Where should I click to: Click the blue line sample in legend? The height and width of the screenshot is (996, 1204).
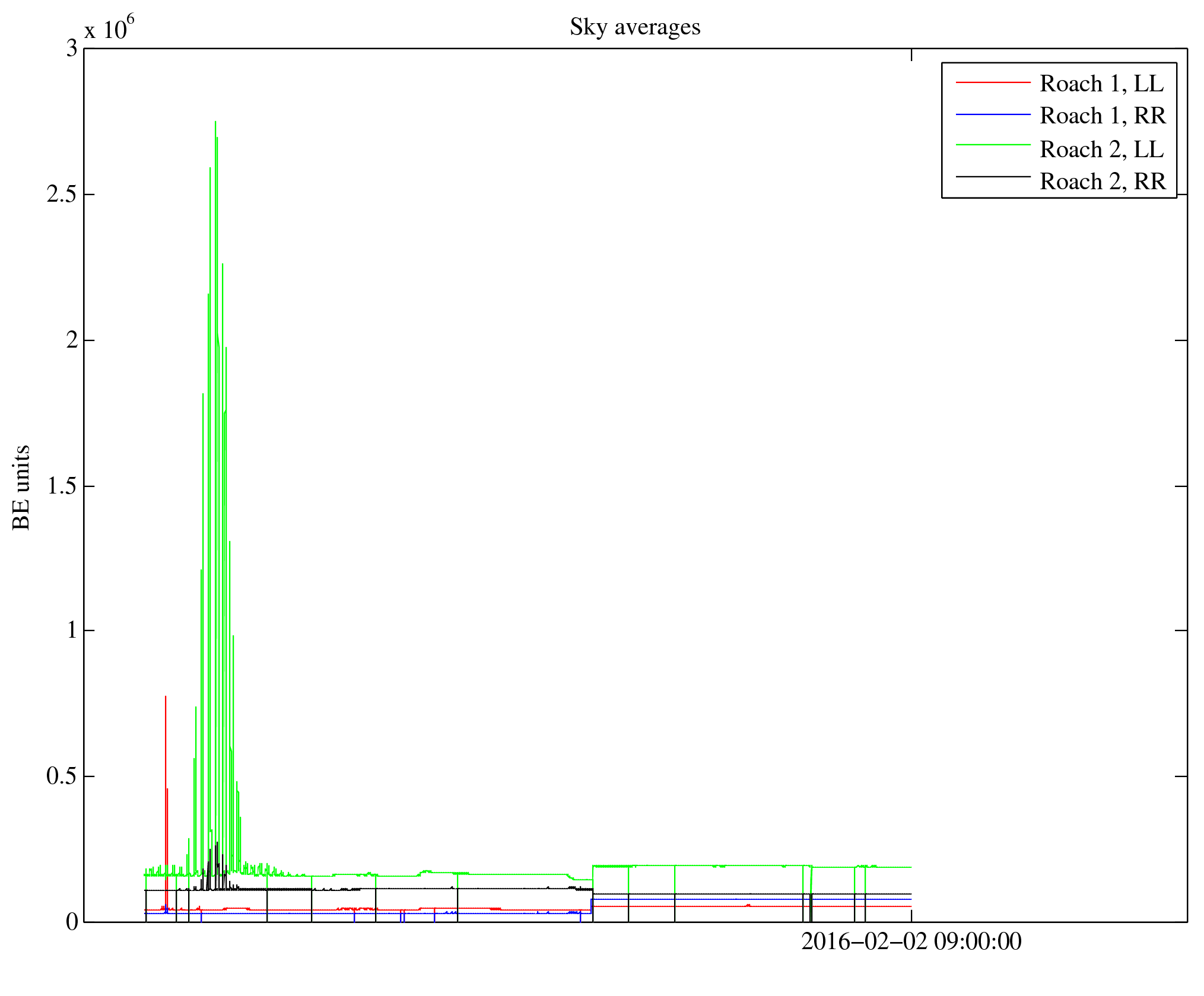tap(992, 114)
